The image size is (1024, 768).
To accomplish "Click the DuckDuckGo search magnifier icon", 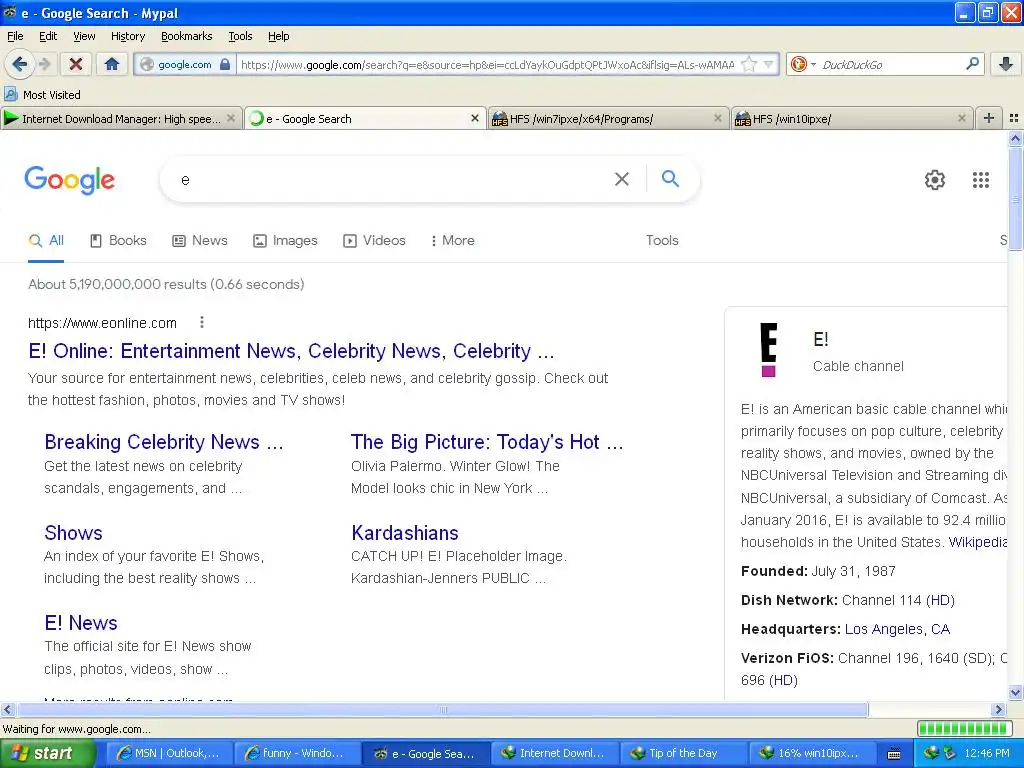I will tap(972, 64).
